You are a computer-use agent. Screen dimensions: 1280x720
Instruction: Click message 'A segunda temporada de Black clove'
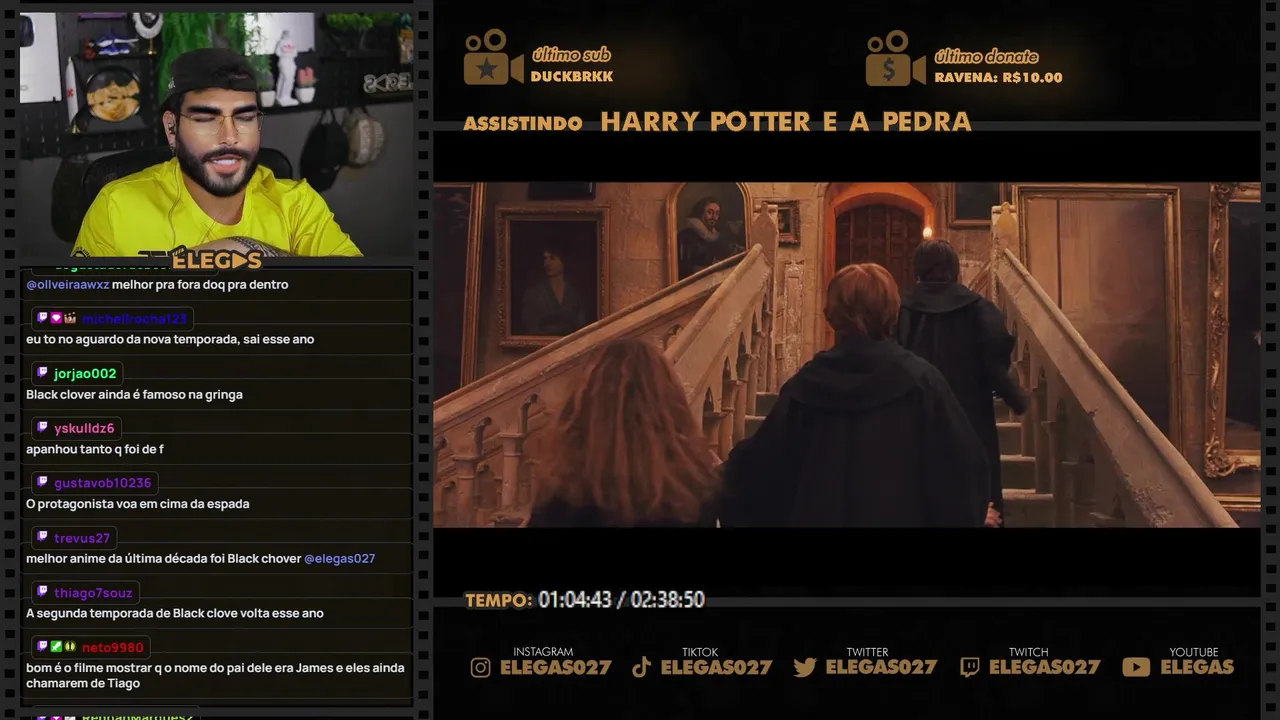(175, 614)
